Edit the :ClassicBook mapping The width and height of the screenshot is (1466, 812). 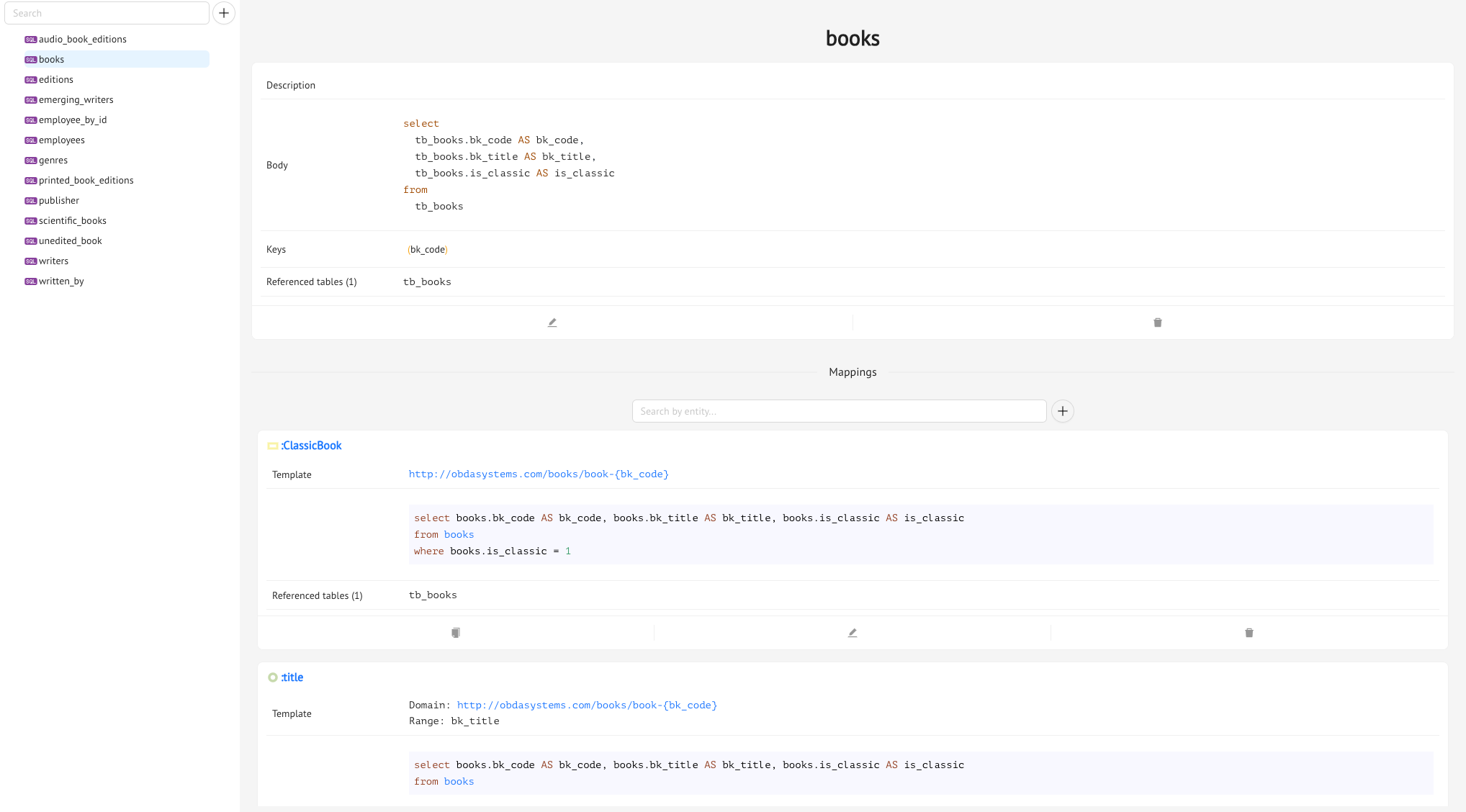click(852, 632)
